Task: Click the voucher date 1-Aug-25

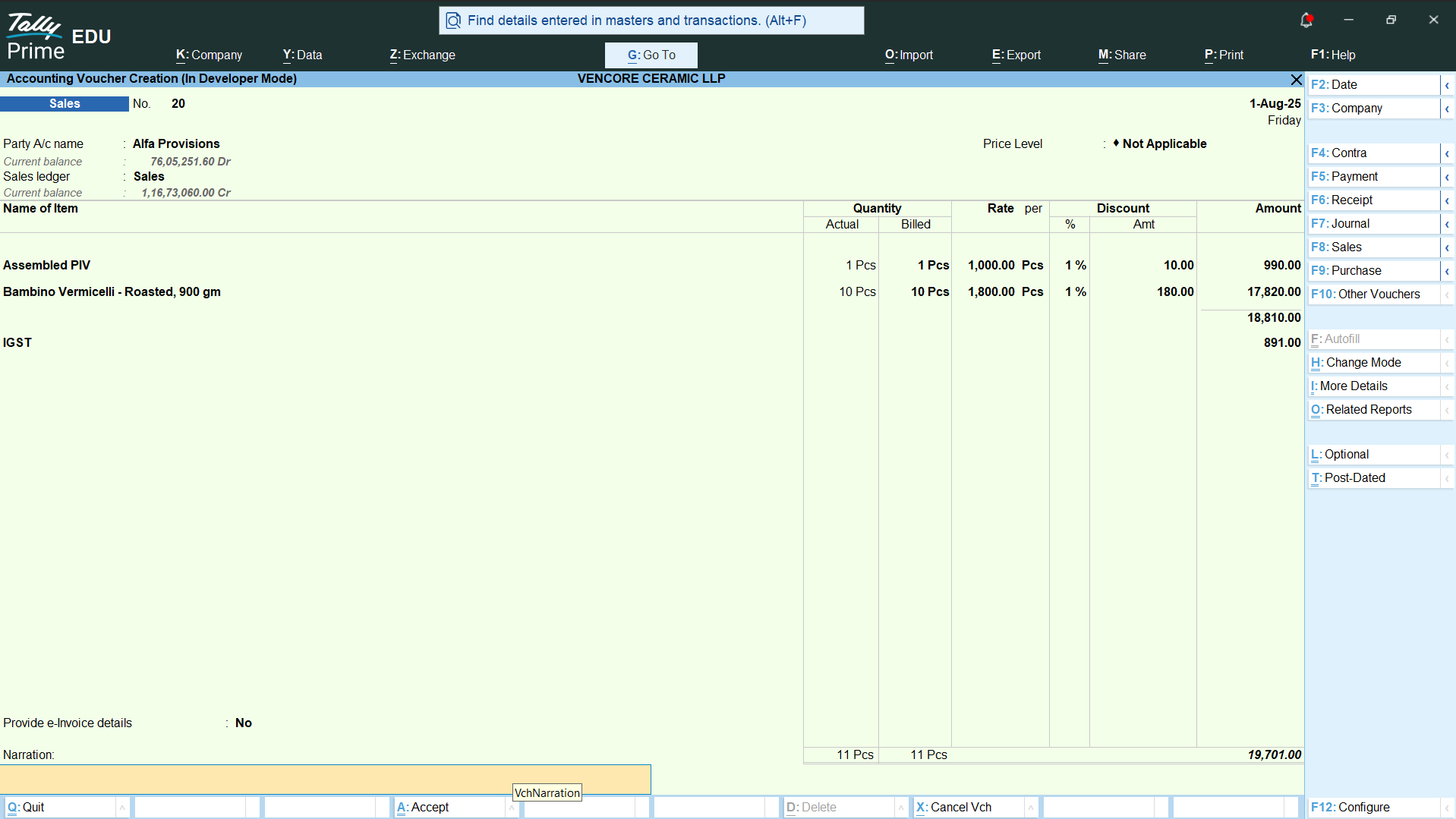Action: (x=1275, y=104)
